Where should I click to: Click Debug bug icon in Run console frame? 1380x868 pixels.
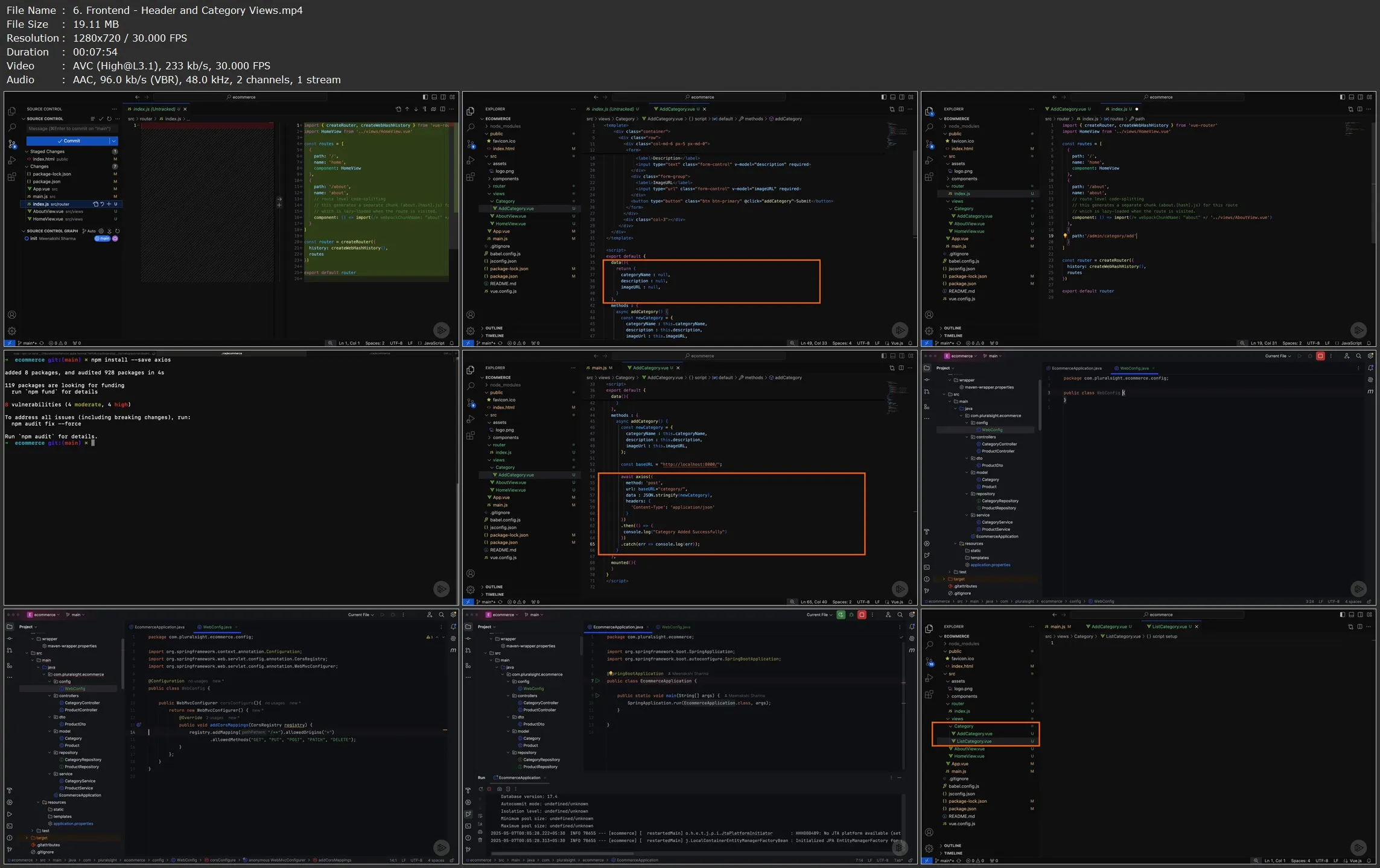851,615
